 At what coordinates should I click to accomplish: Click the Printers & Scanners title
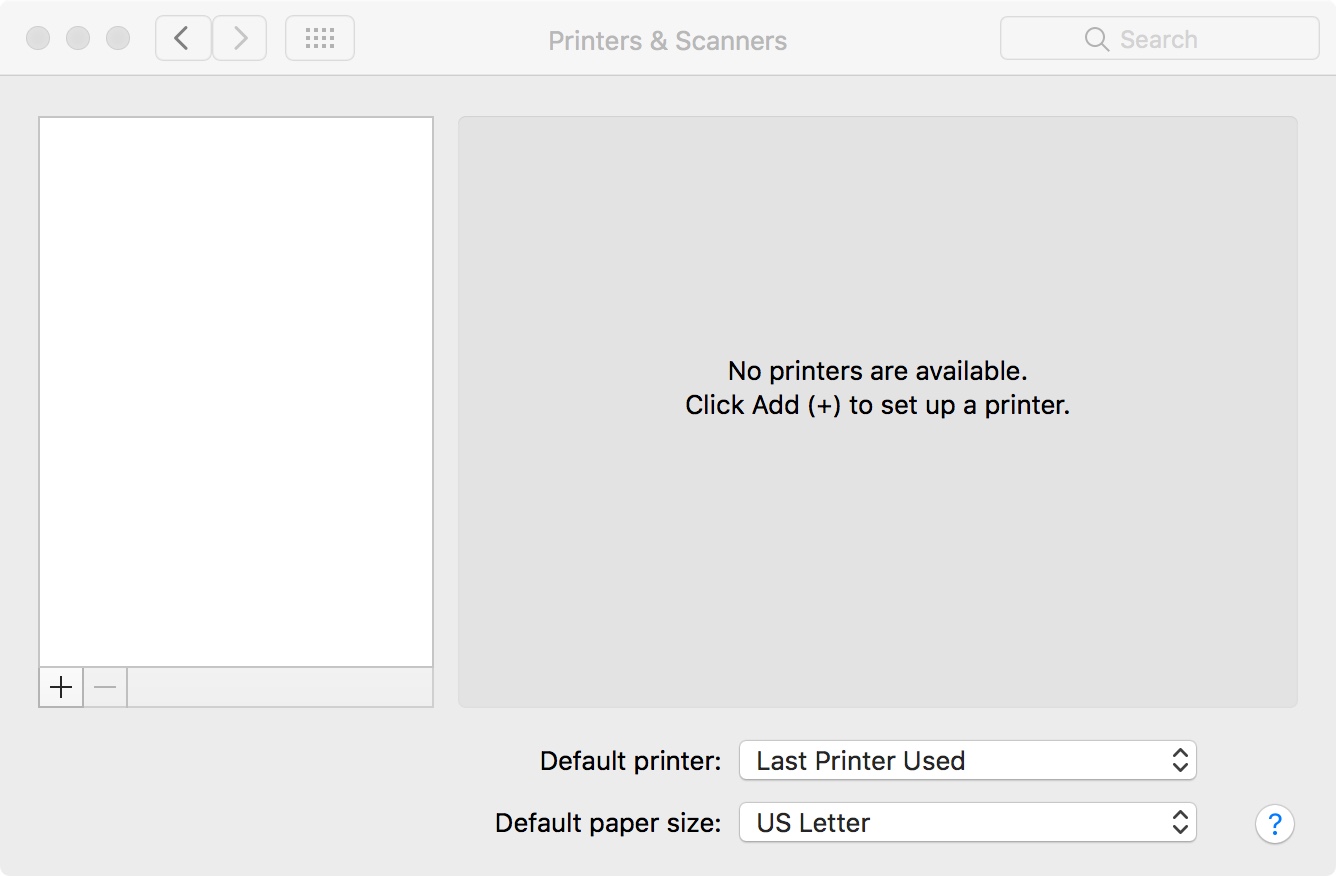(x=667, y=40)
